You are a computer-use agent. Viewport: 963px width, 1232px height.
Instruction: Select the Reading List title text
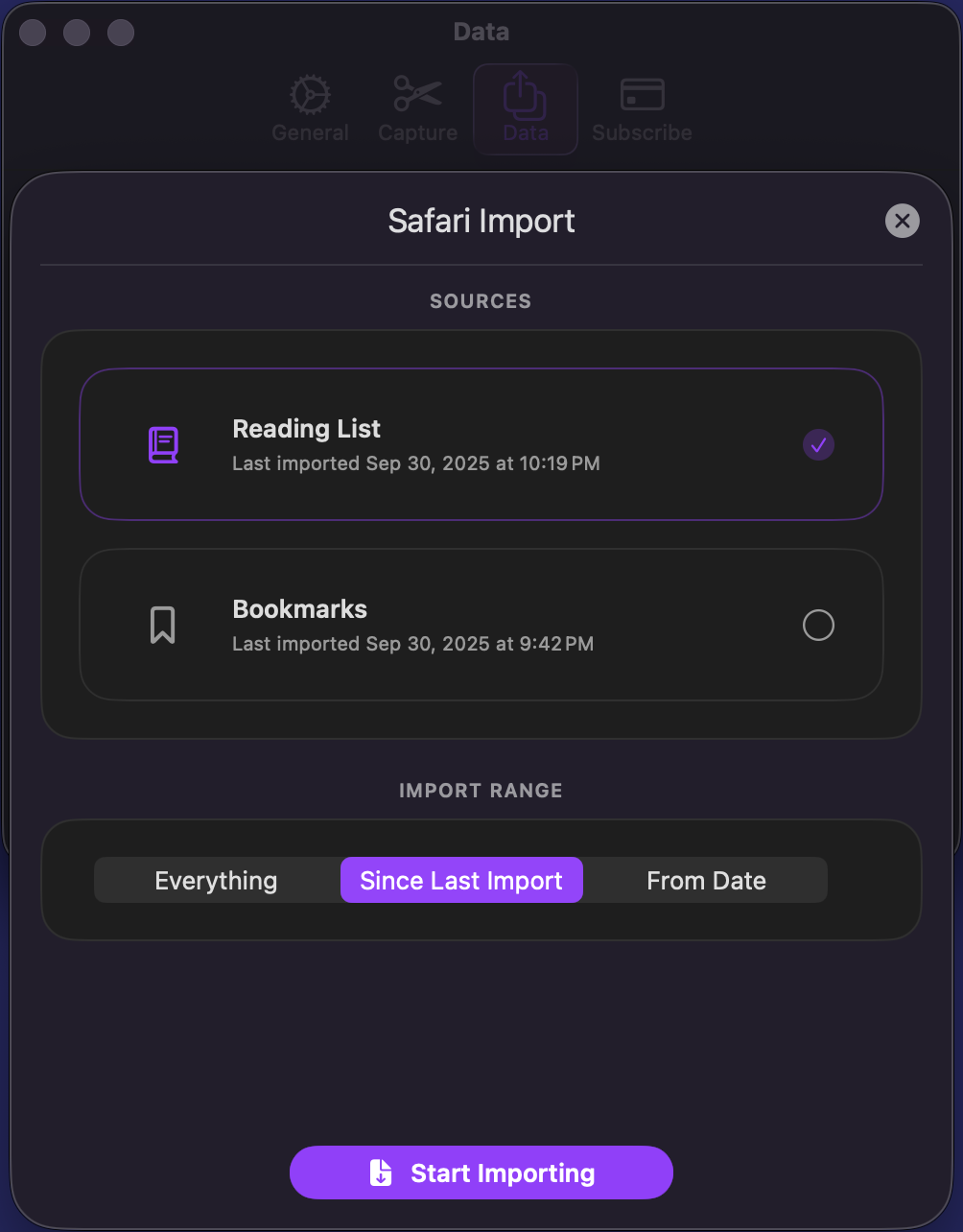(307, 429)
